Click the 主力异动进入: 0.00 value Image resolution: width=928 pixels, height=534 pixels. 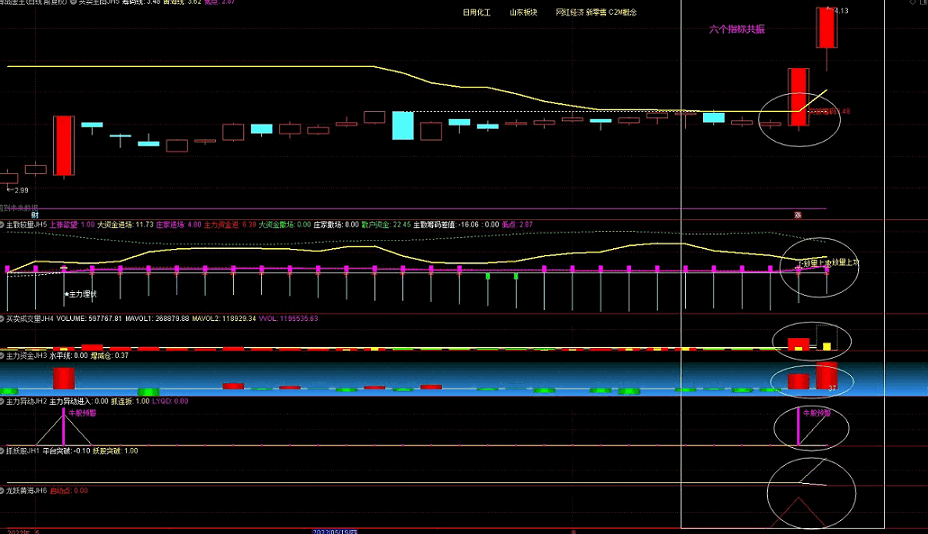79,401
